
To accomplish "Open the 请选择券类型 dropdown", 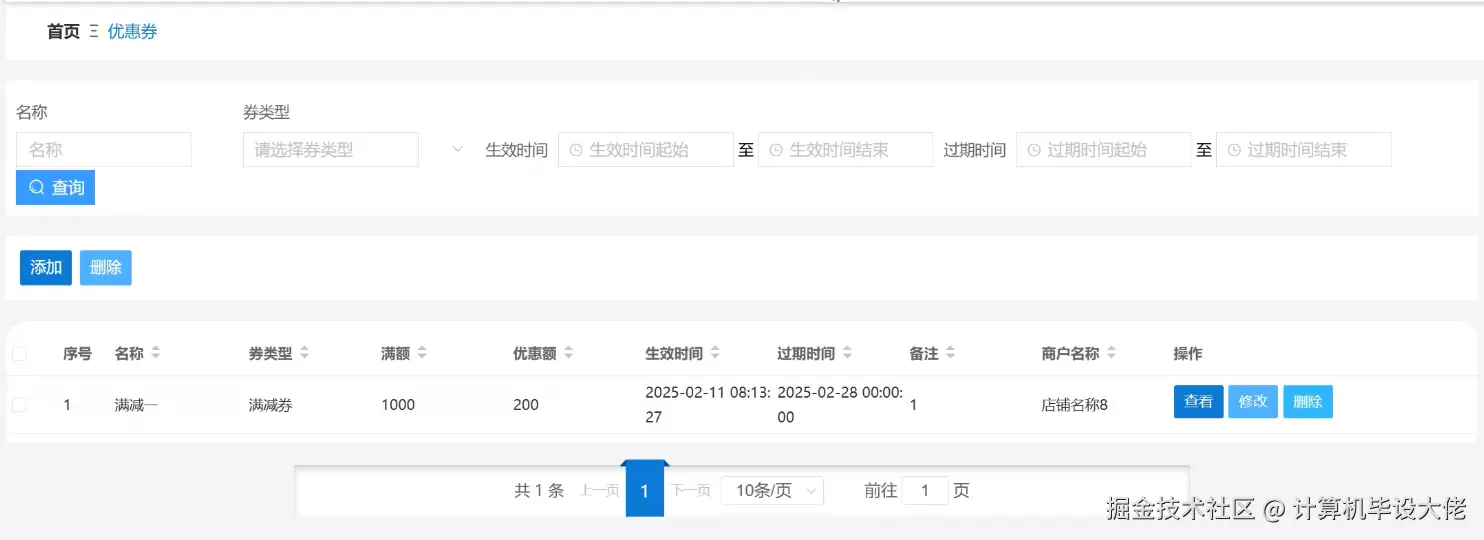I will [x=331, y=149].
